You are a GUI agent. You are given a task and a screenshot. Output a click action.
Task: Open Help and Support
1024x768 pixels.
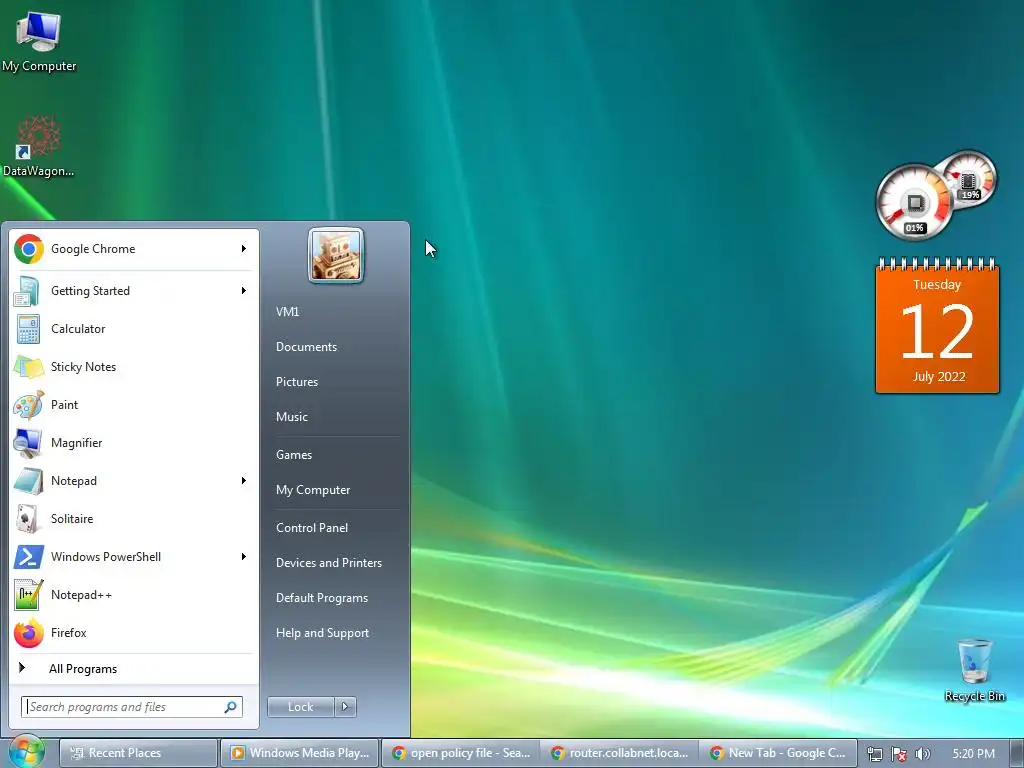322,633
